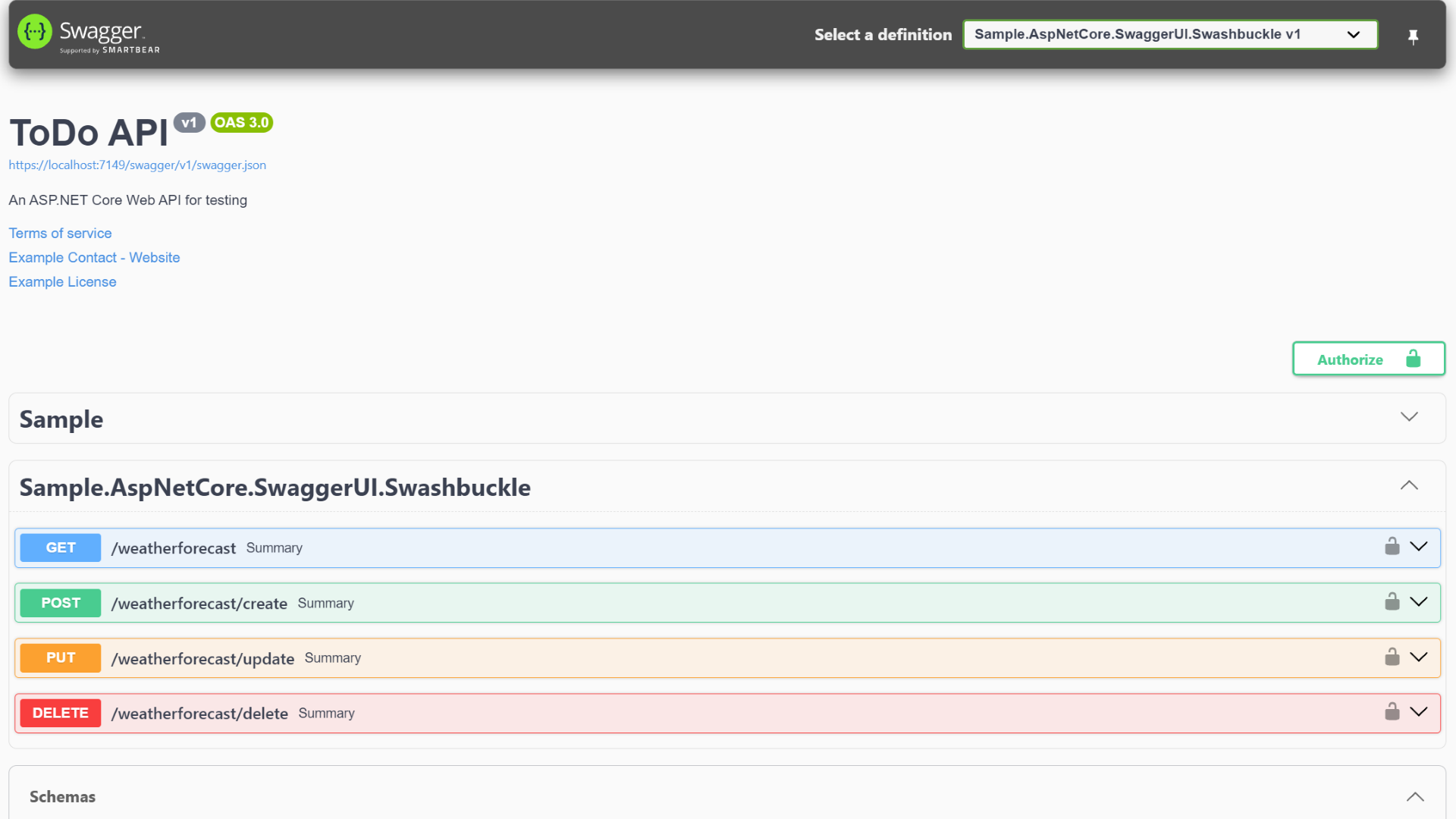Click the pin icon in top bar
The width and height of the screenshot is (1456, 819).
tap(1413, 36)
